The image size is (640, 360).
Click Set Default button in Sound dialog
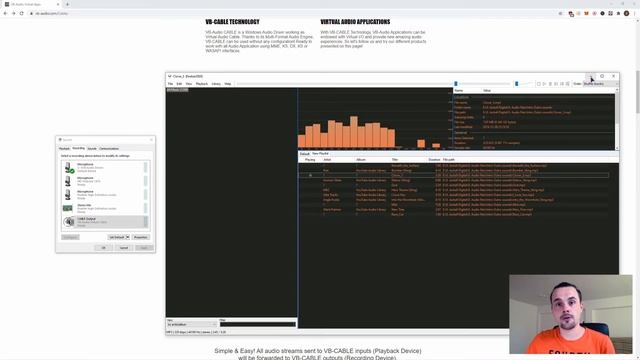click(116, 237)
